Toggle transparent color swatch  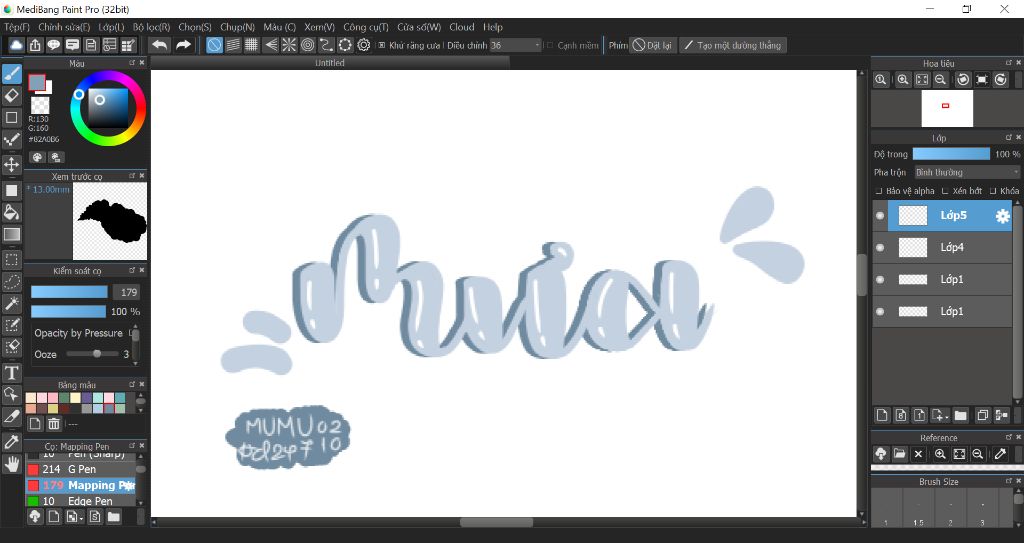pos(40,105)
